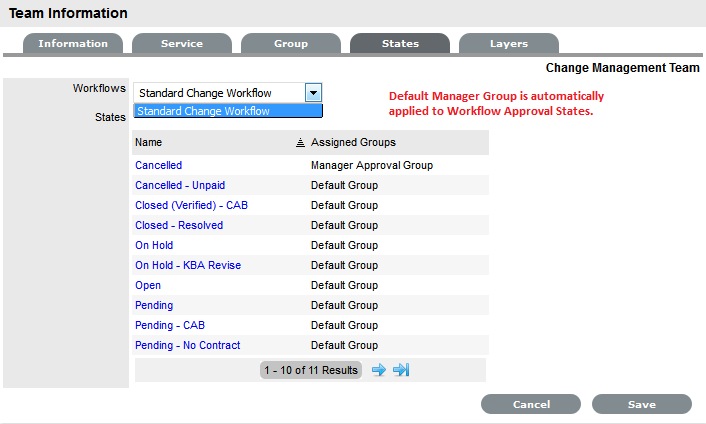
Task: Open Closed (Verified) - CAB state
Action: coord(191,205)
